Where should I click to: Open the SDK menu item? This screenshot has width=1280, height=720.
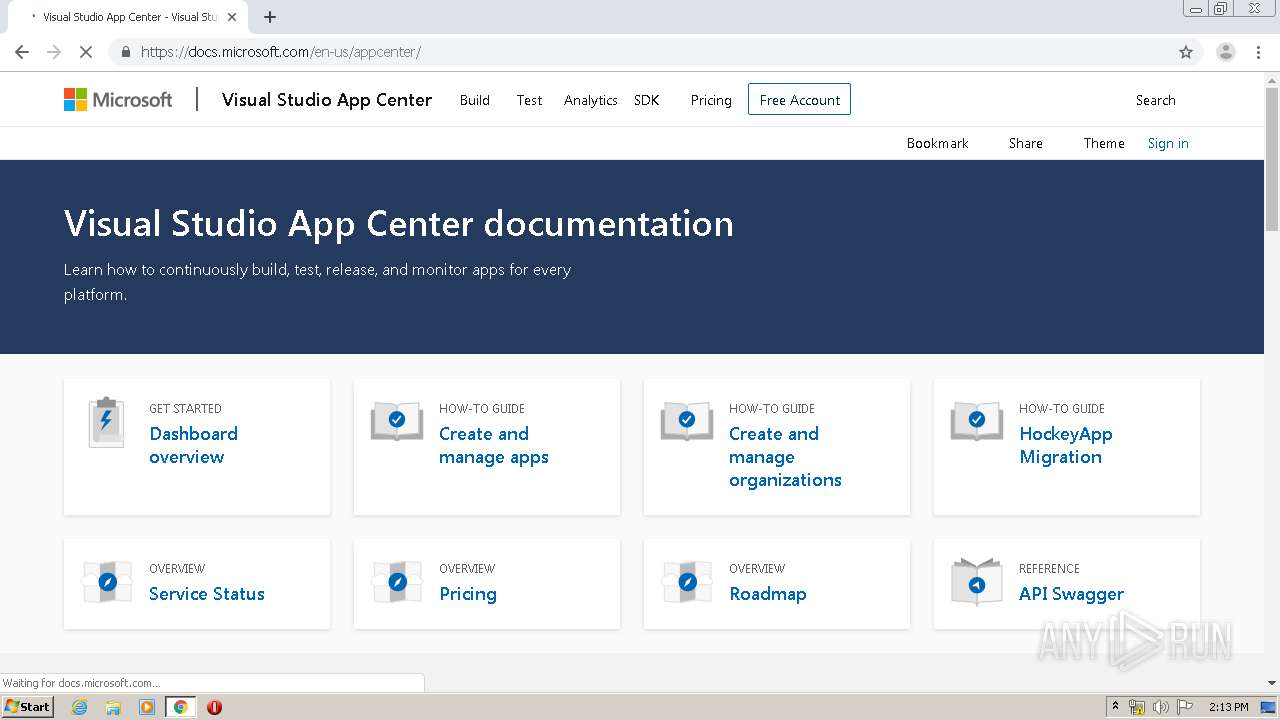[x=647, y=100]
